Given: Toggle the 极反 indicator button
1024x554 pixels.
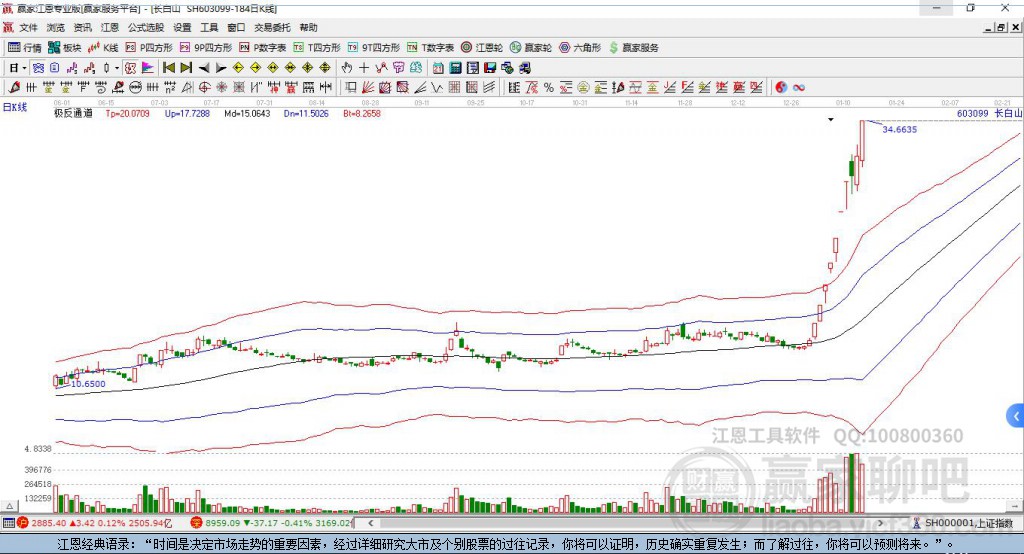Looking at the screenshot, I should [x=131, y=68].
